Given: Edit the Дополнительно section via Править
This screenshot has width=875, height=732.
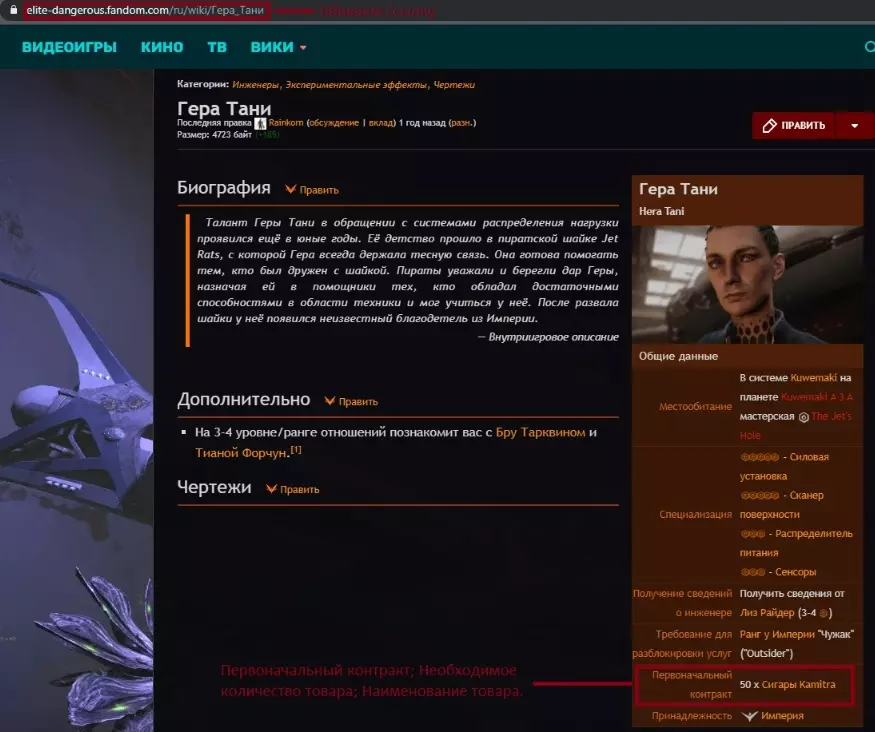Looking at the screenshot, I should click(351, 401).
